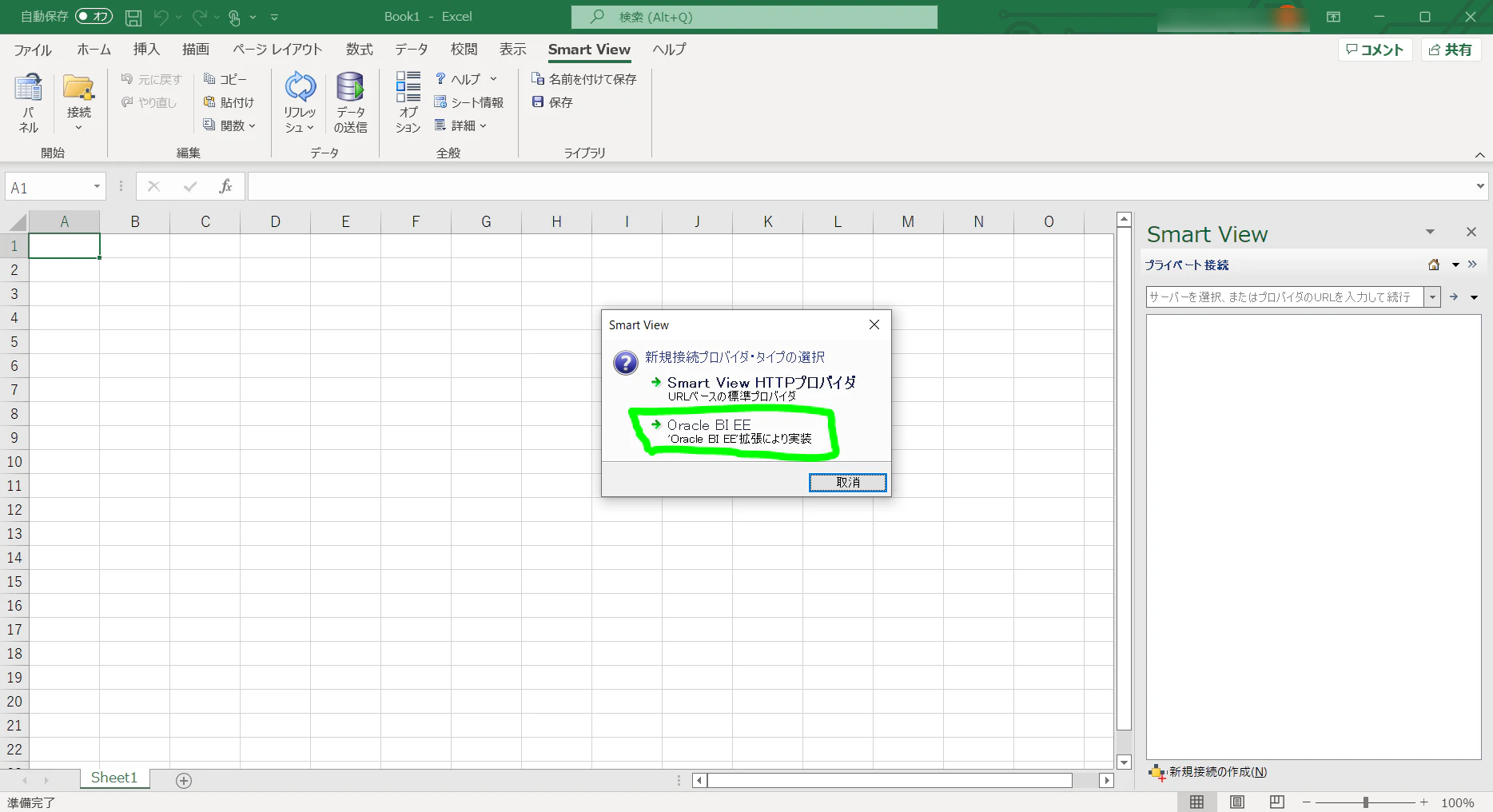Expand the formula bar
The width and height of the screenshot is (1493, 812).
coord(1480,187)
